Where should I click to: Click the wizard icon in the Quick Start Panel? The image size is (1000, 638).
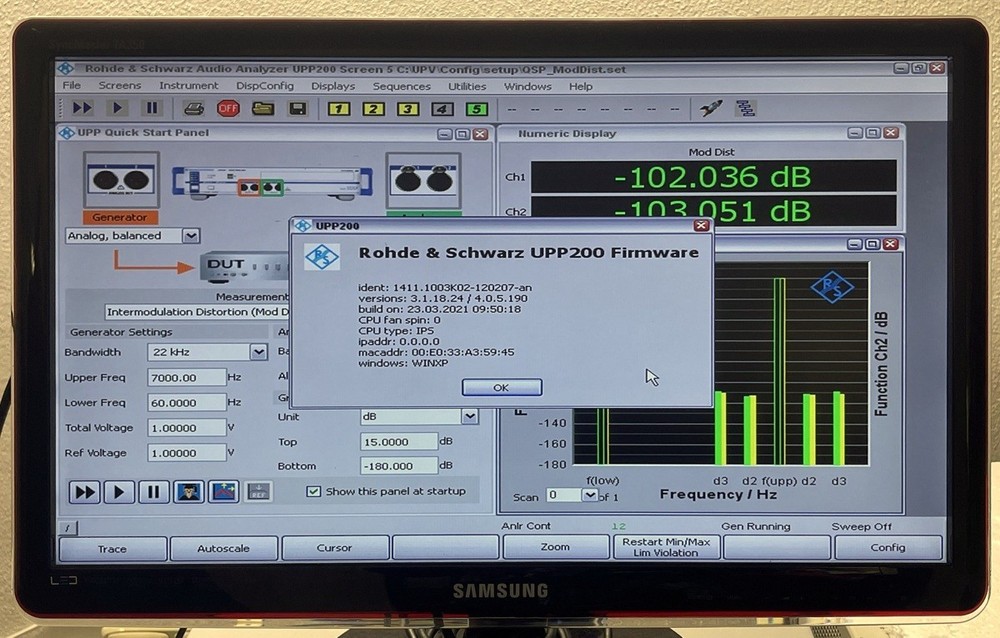click(x=188, y=492)
